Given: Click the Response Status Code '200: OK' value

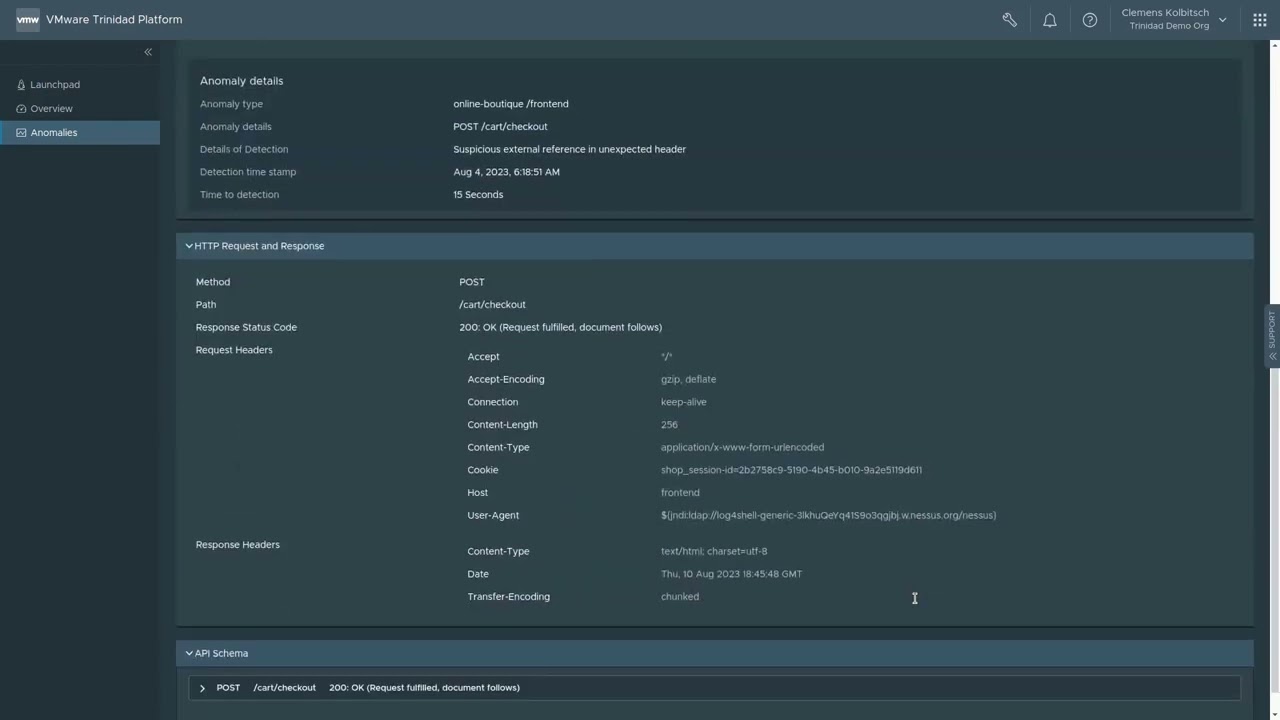Looking at the screenshot, I should click(560, 327).
